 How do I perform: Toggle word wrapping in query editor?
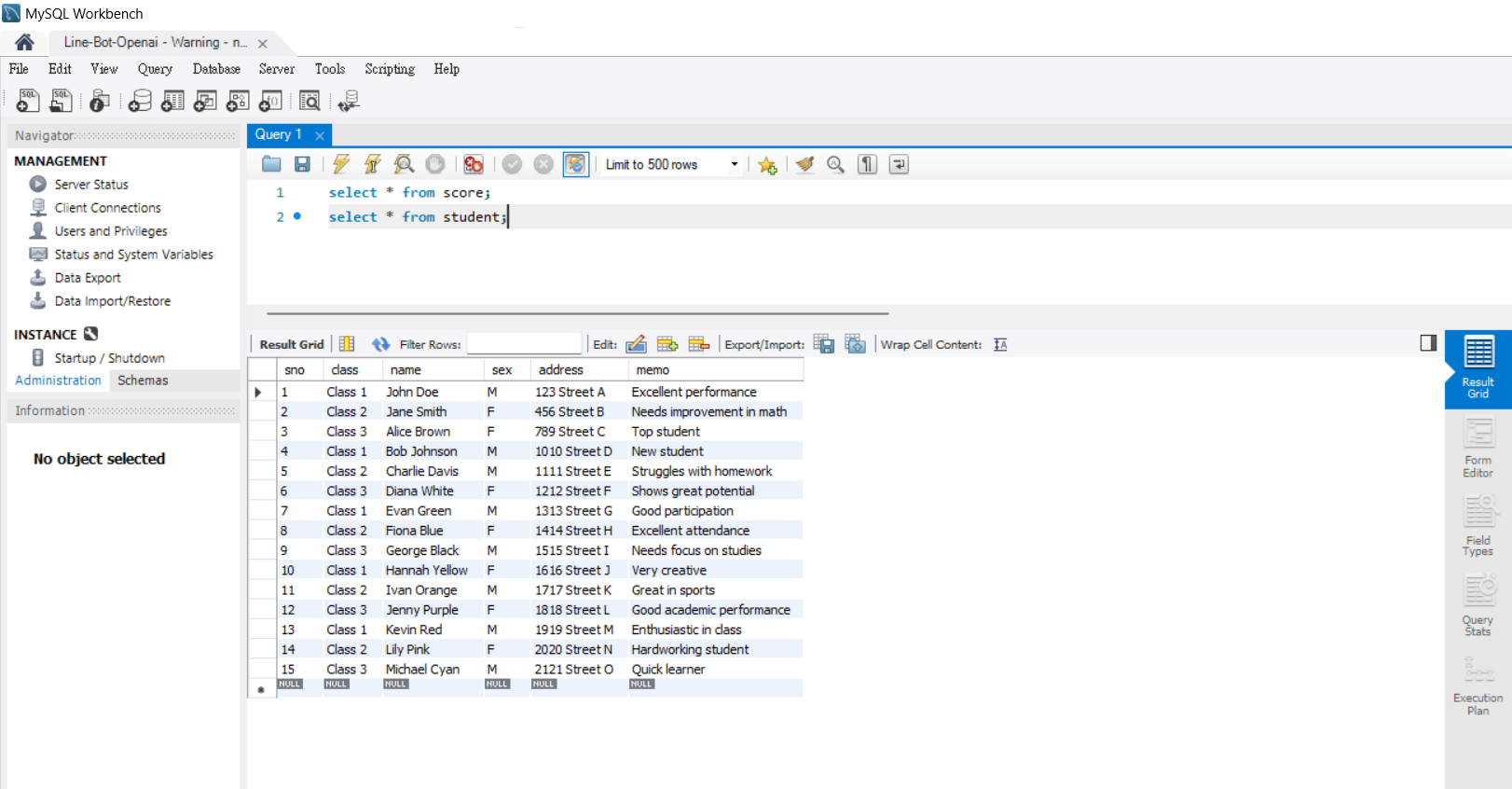tap(899, 164)
